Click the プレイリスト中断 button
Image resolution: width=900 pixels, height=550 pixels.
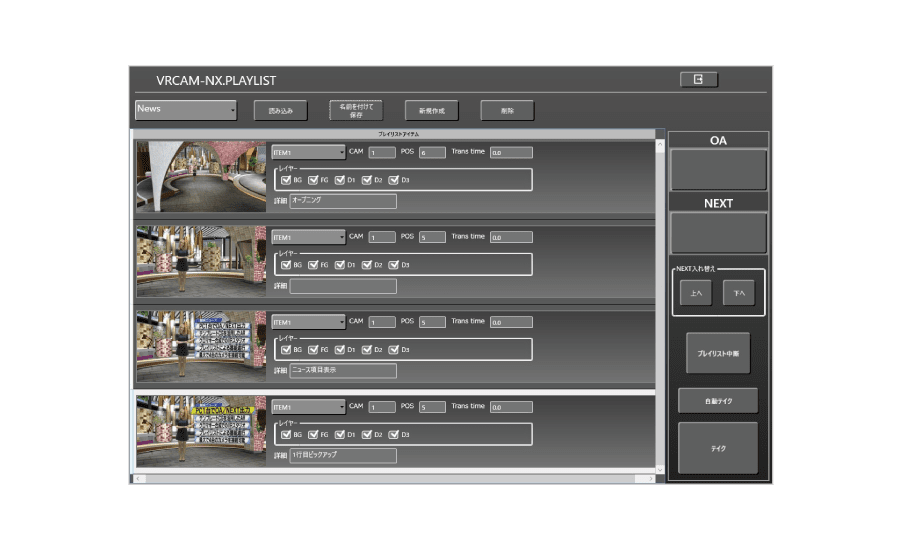tap(717, 353)
